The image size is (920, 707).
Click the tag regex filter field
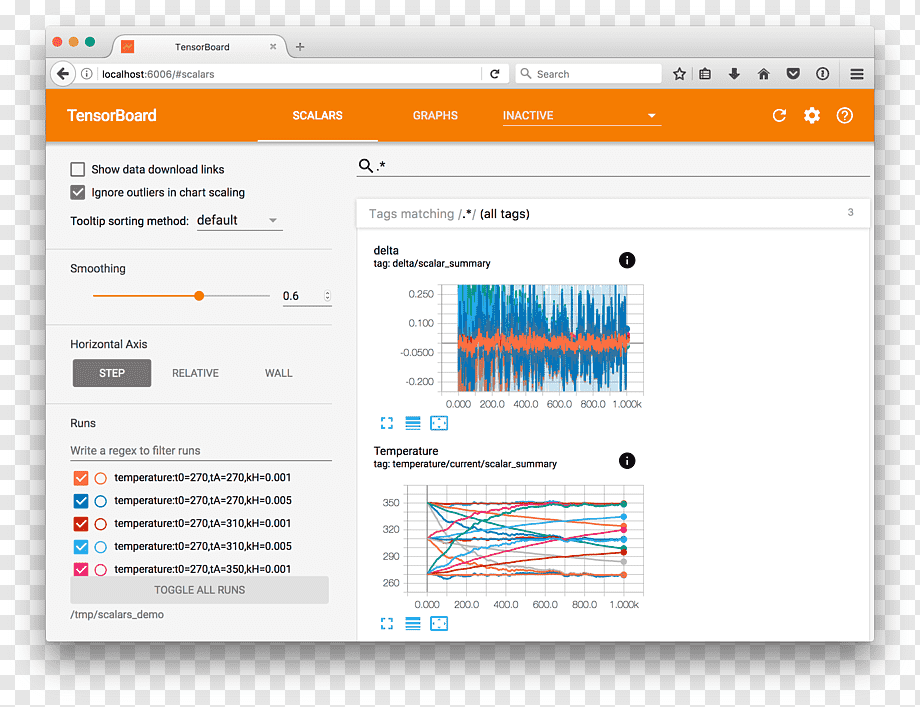tap(622, 165)
